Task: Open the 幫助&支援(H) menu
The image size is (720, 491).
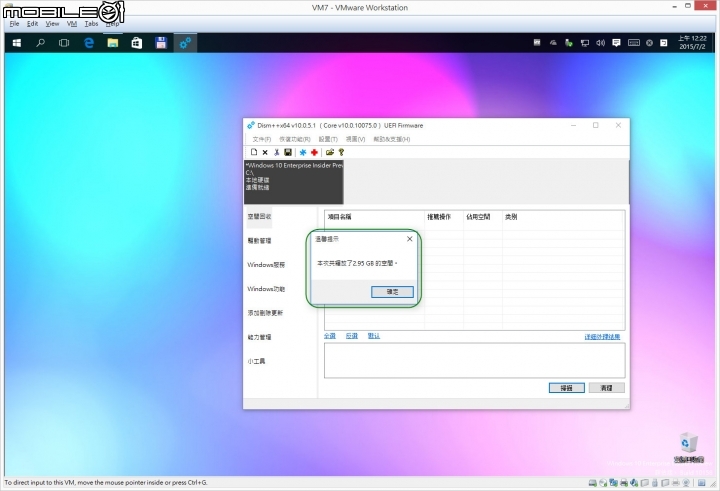Action: coord(392,139)
